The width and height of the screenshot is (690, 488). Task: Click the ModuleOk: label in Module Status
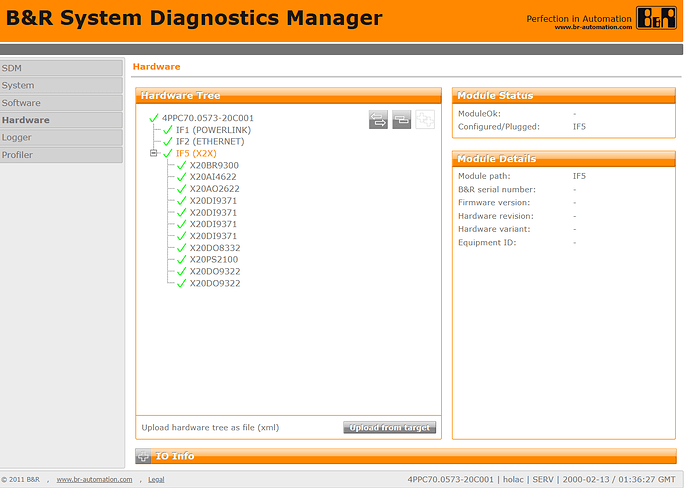479,114
